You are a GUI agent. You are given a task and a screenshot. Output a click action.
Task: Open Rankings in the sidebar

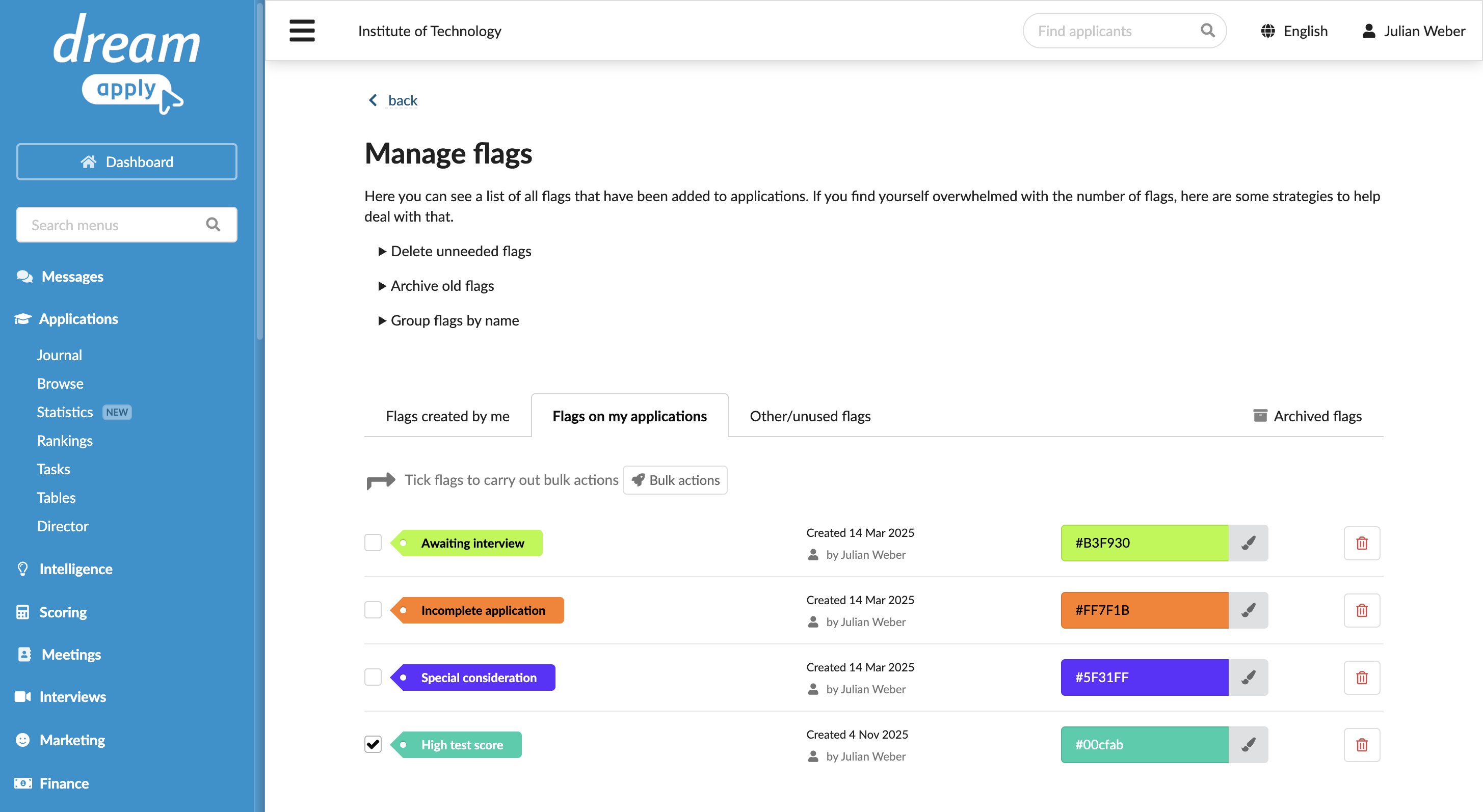(65, 440)
